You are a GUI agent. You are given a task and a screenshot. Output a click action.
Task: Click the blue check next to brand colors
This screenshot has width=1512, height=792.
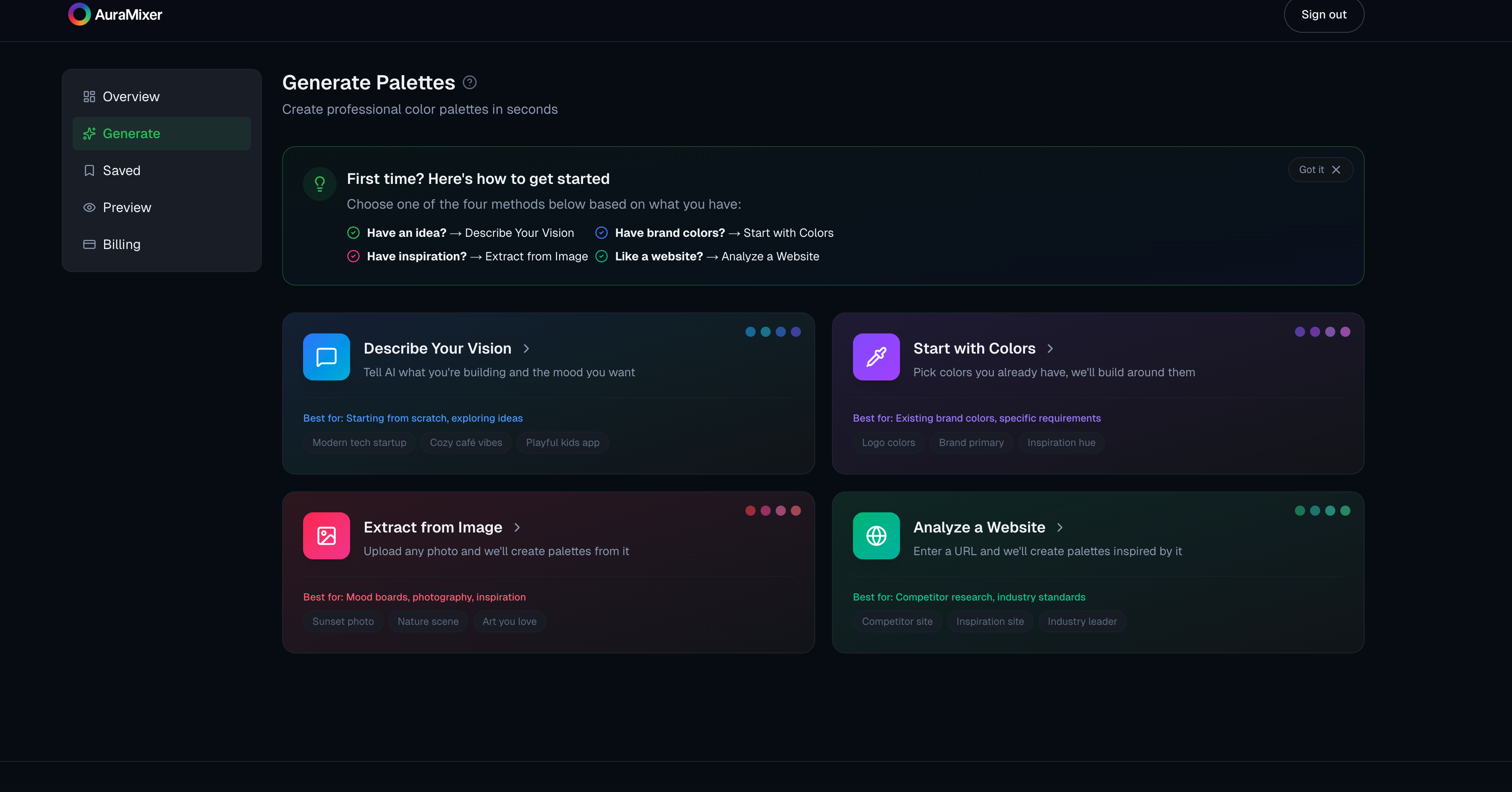pos(602,233)
